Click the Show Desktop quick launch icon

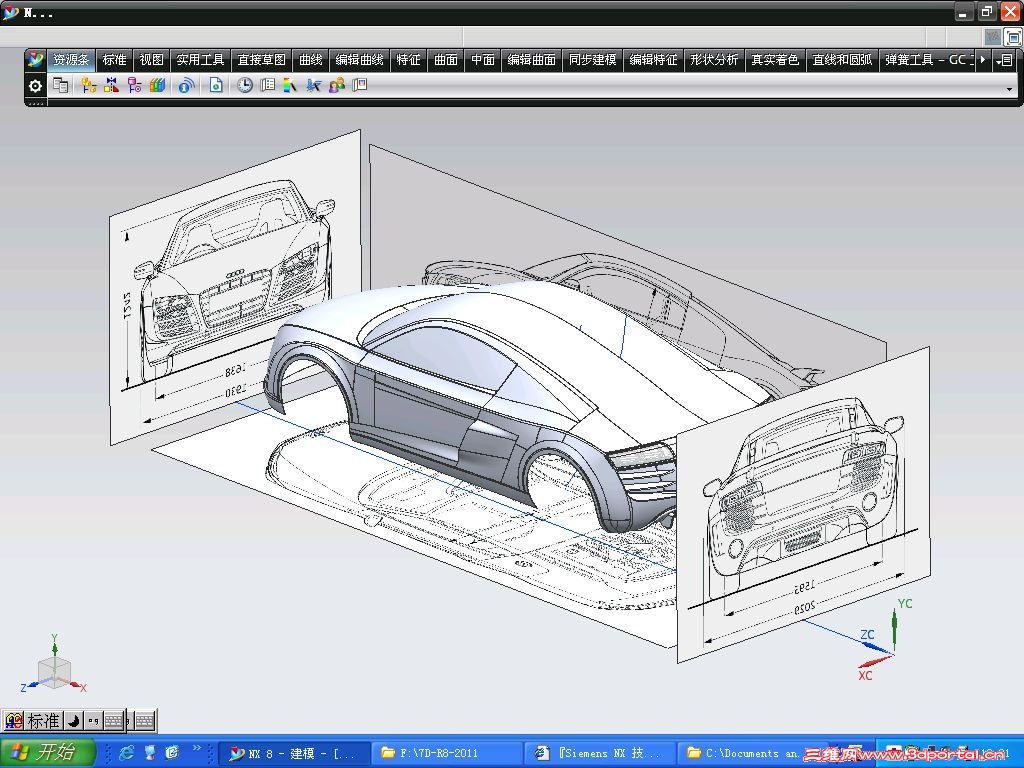(150, 753)
